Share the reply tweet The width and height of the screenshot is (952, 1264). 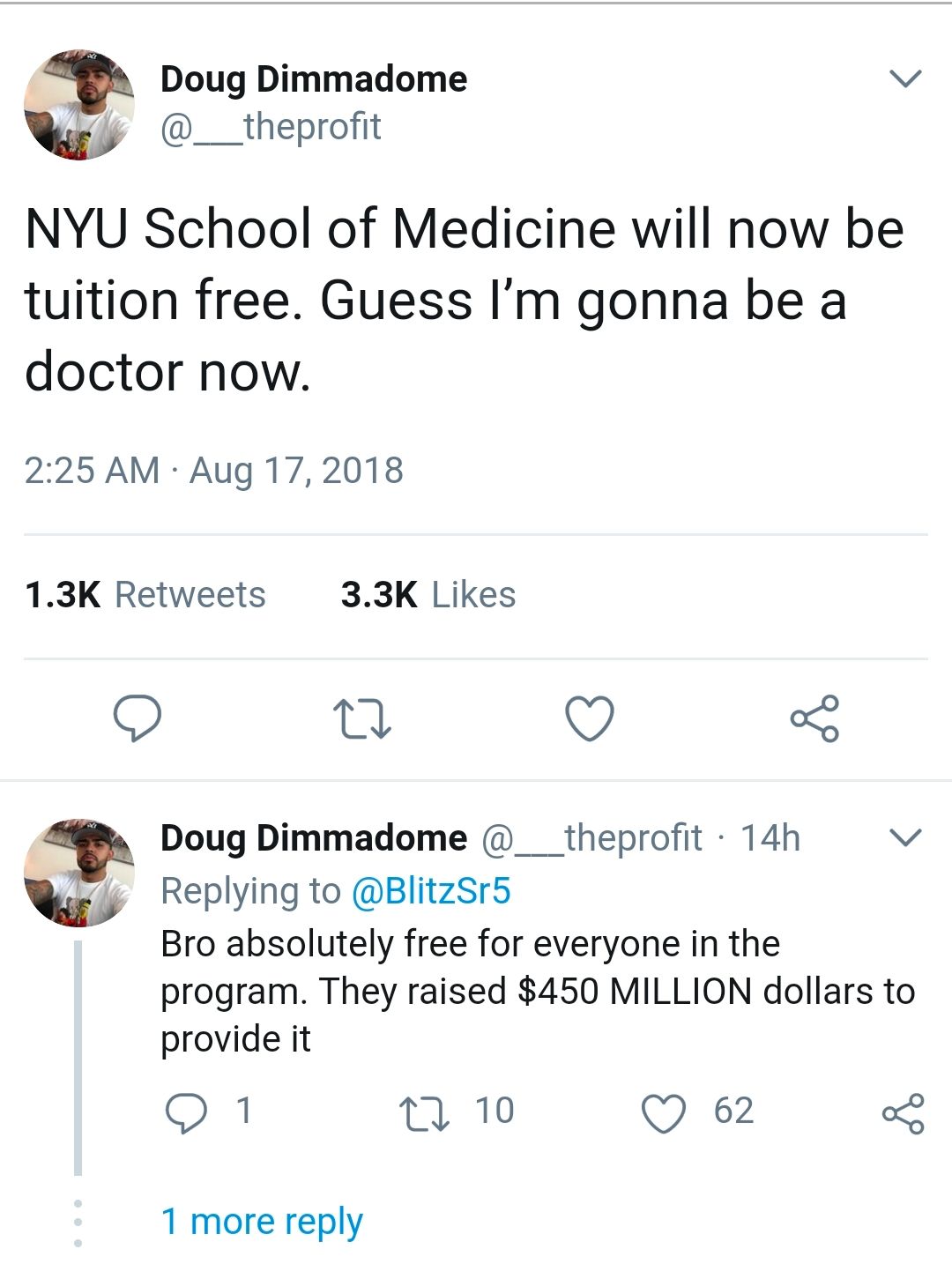(x=903, y=1112)
